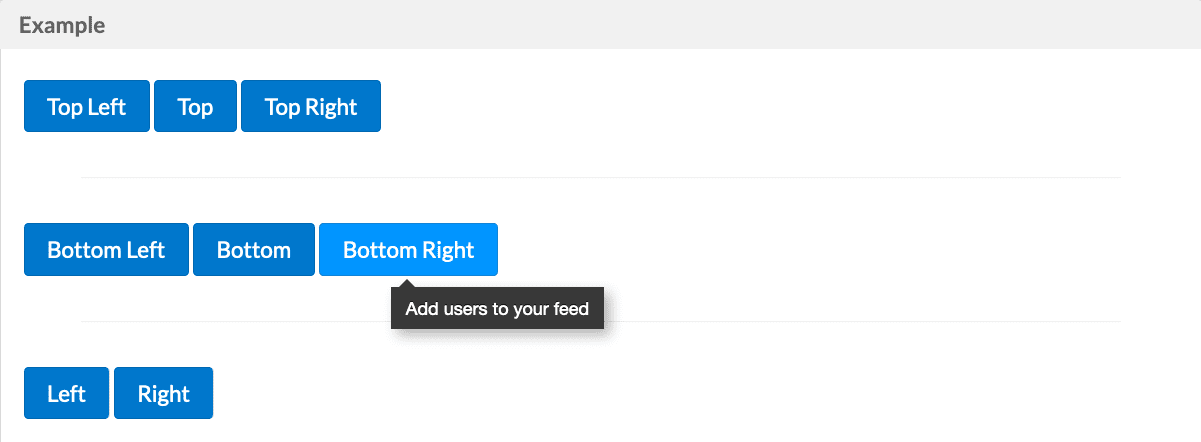1201x442 pixels.
Task: Click the middle button of the Bottom row
Action: (x=254, y=249)
